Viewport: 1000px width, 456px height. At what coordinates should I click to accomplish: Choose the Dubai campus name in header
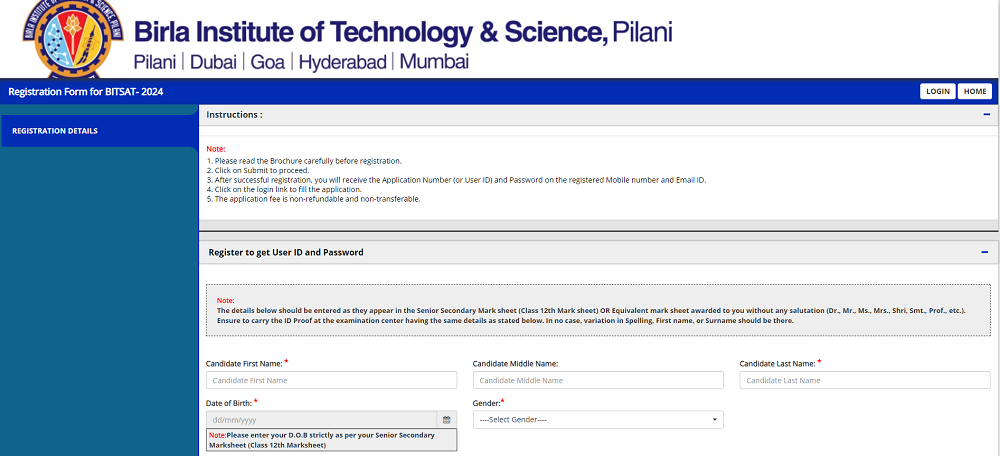pyautogui.click(x=214, y=61)
